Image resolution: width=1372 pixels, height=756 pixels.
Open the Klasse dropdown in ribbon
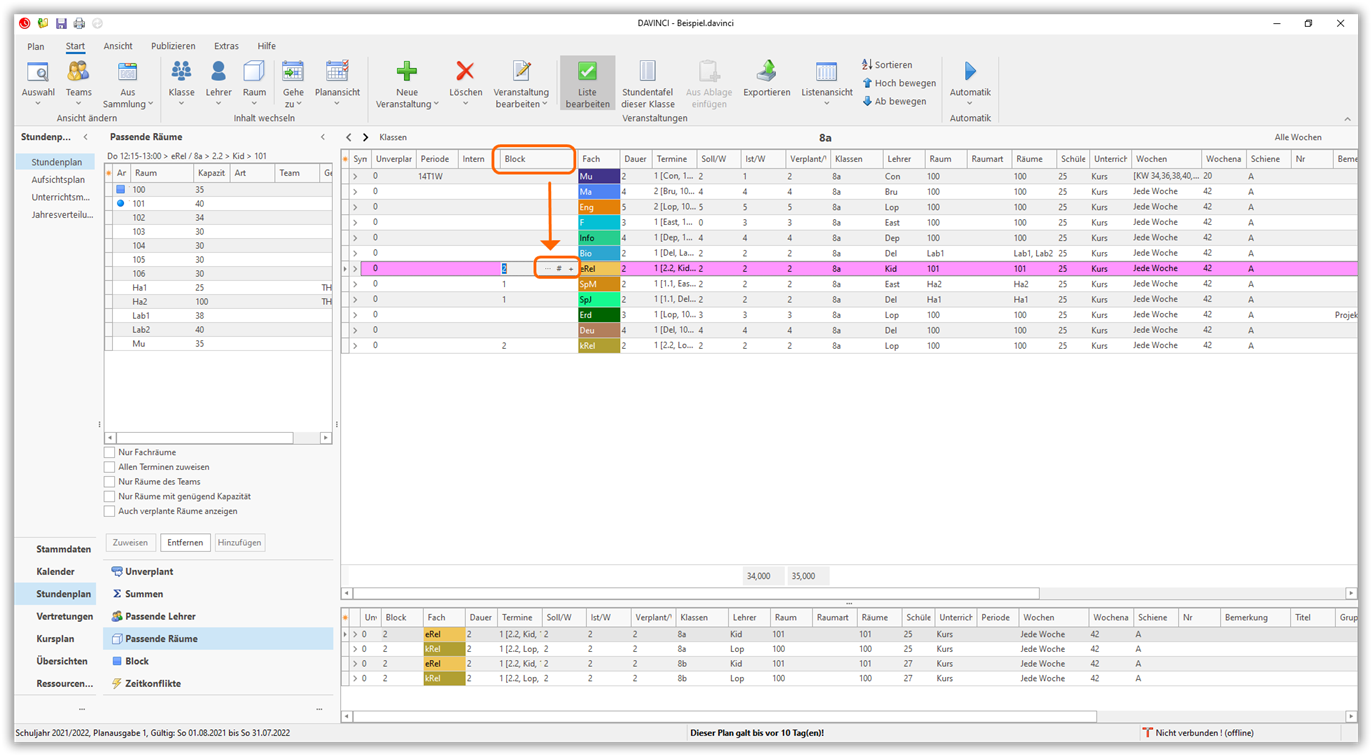(181, 103)
